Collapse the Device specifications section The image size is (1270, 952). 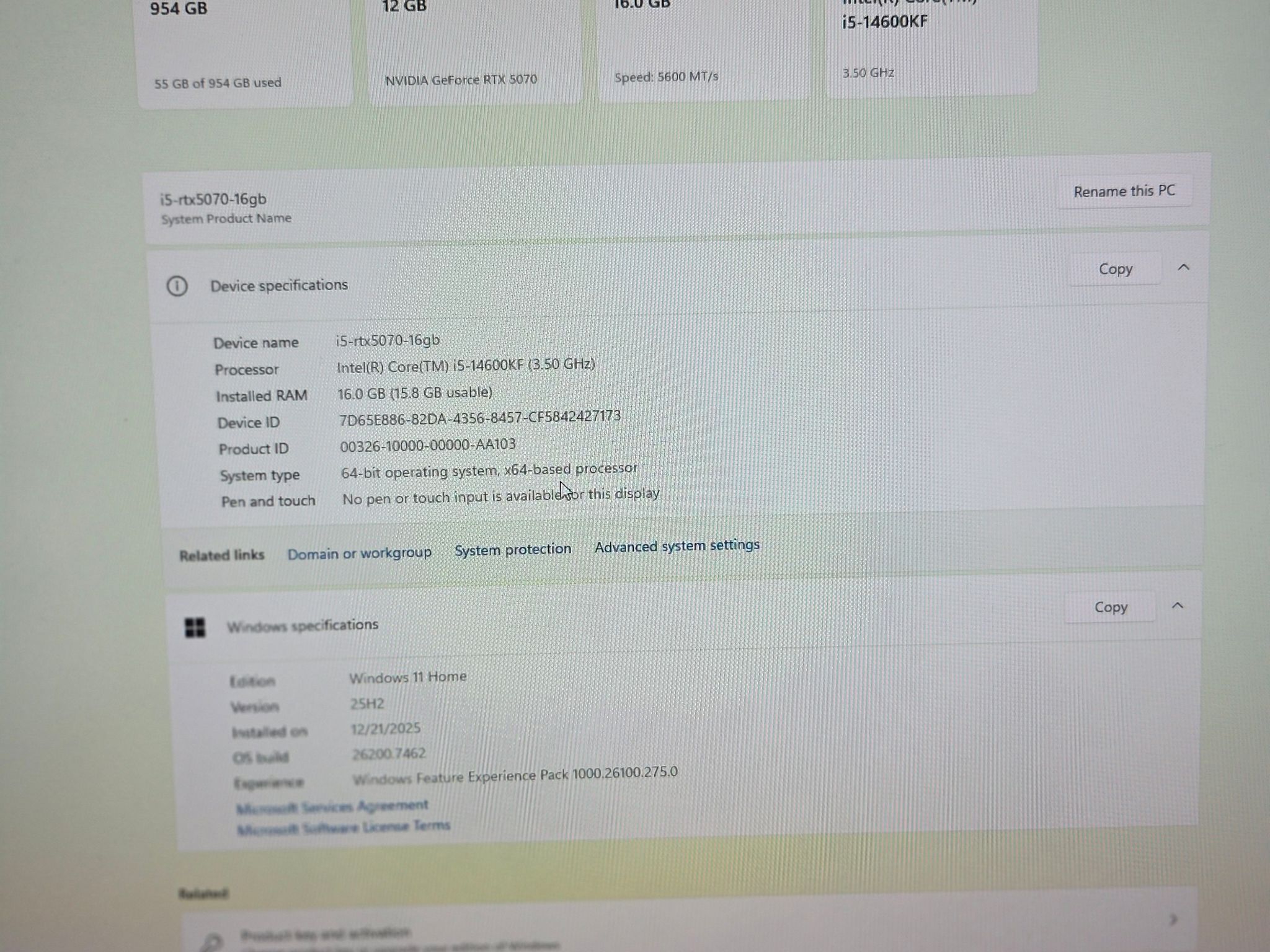1183,268
